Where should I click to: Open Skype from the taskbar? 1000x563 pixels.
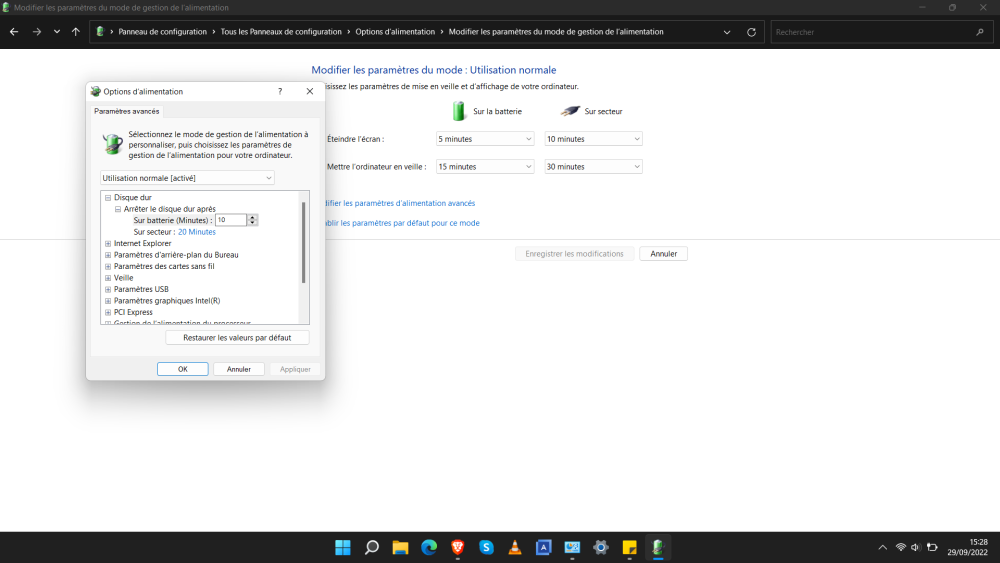pyautogui.click(x=486, y=547)
